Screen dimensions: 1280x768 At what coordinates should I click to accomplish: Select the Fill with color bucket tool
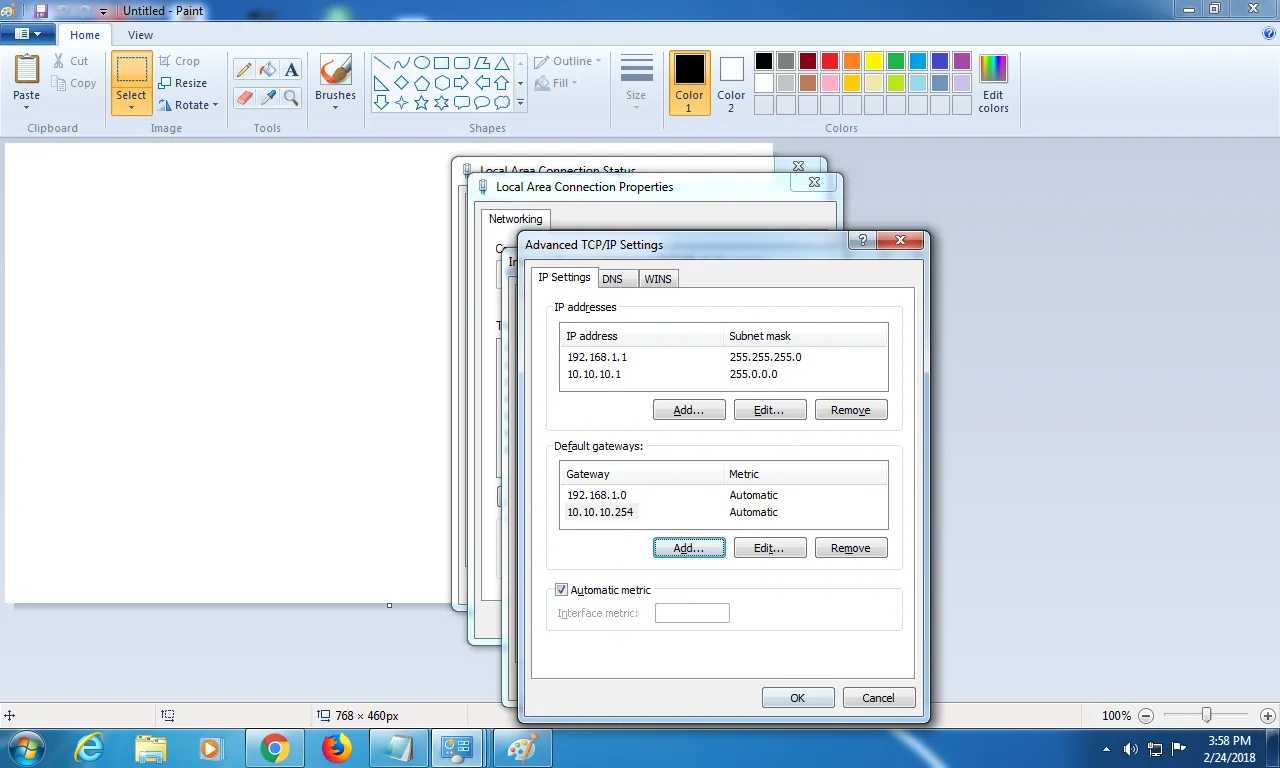click(x=267, y=70)
